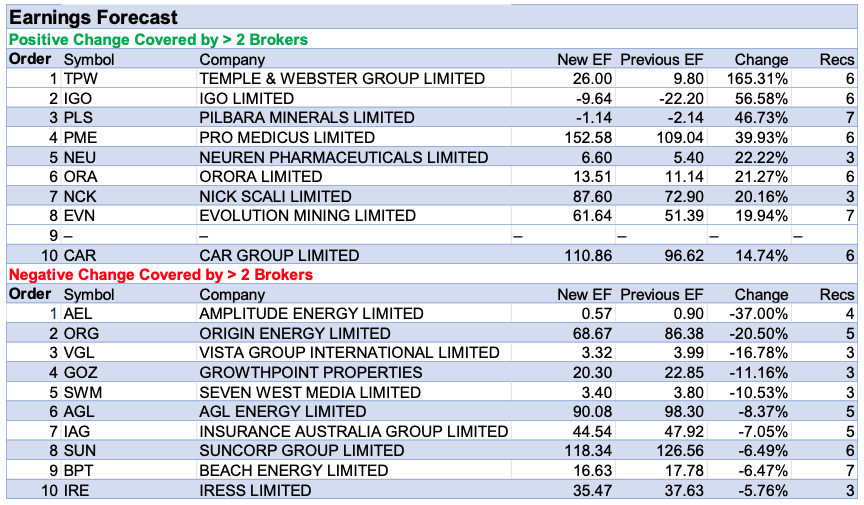This screenshot has height=505, width=864.
Task: Click the AEL symbol cell
Action: coord(78,314)
